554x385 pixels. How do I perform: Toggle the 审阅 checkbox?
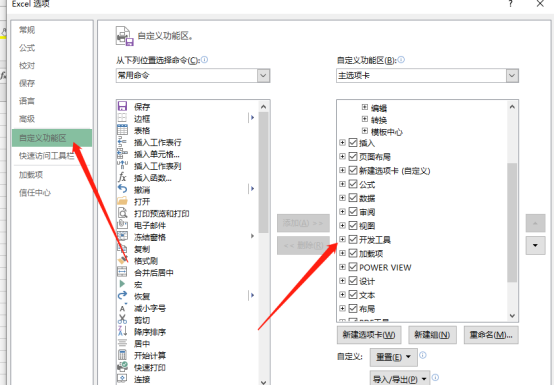(353, 212)
